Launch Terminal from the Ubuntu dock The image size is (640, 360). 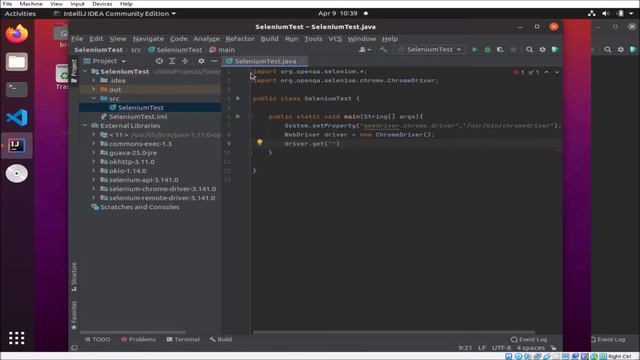(17, 89)
